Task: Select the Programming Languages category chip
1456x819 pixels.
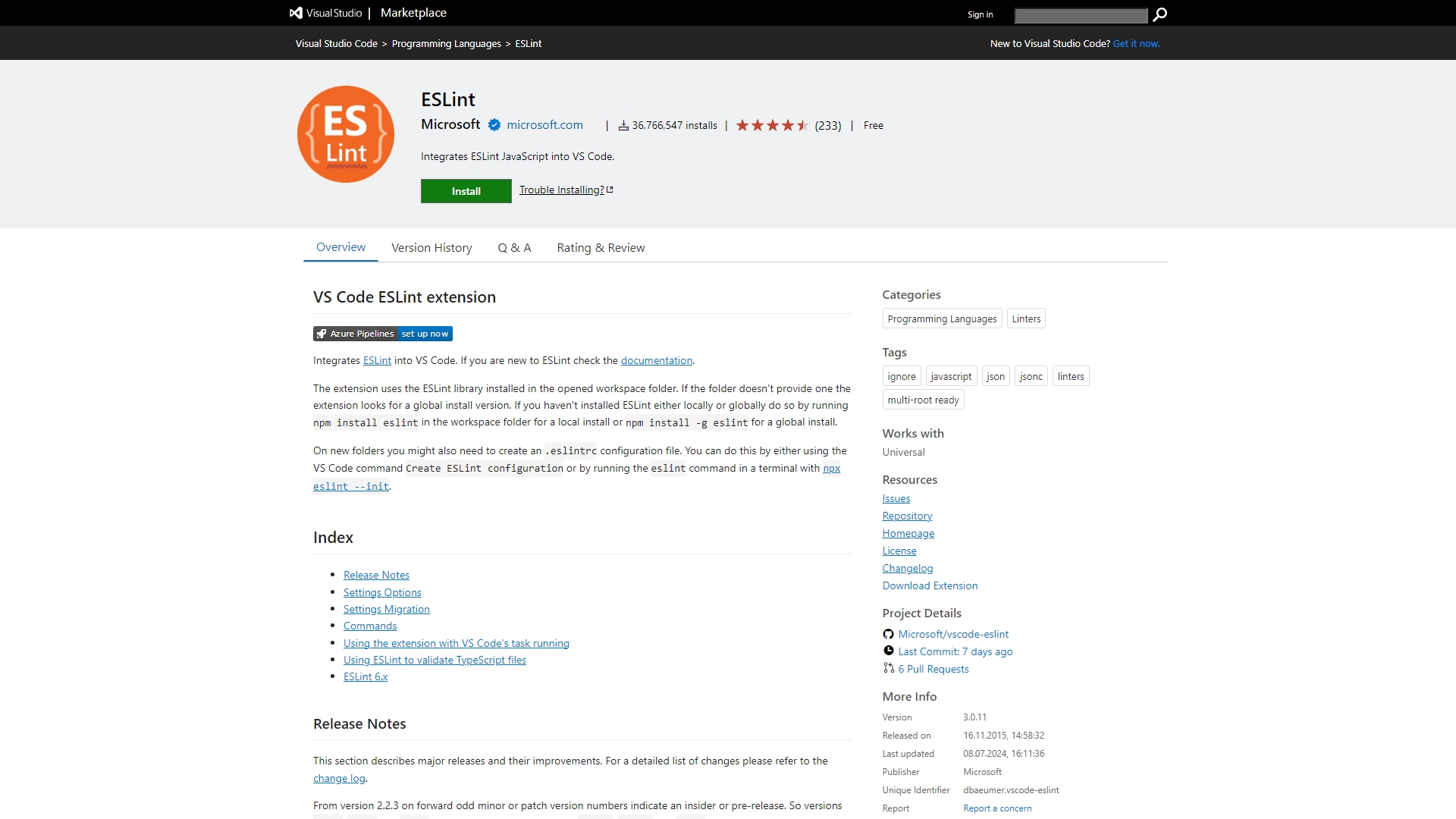Action: (x=942, y=318)
